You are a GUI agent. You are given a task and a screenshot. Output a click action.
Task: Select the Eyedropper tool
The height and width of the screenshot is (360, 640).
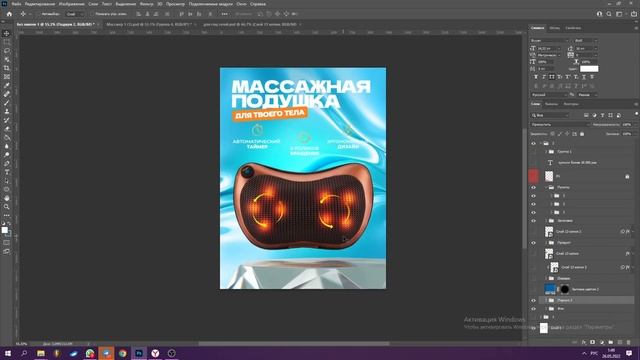tap(7, 85)
